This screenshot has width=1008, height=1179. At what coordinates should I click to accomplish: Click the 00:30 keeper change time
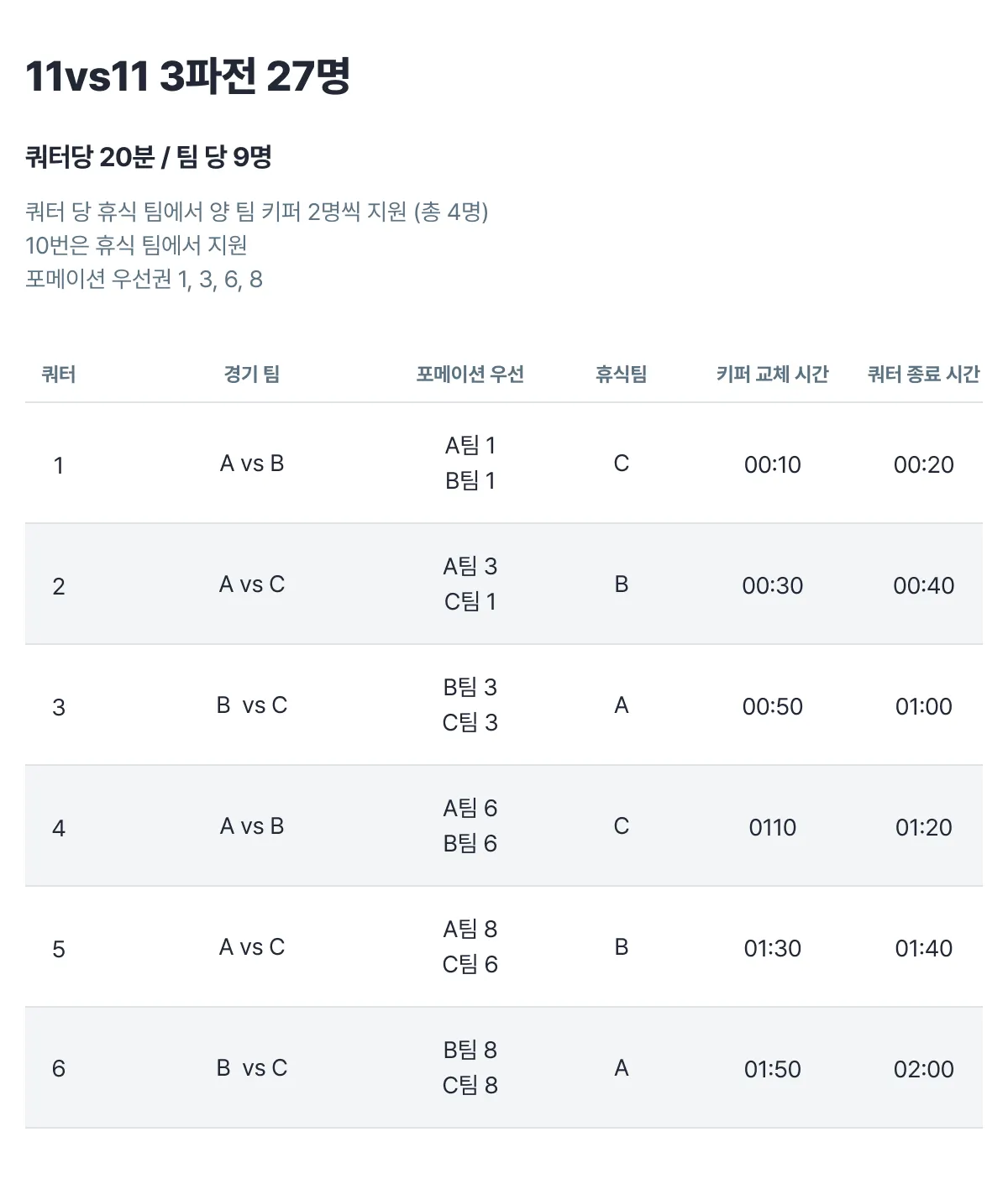[772, 585]
